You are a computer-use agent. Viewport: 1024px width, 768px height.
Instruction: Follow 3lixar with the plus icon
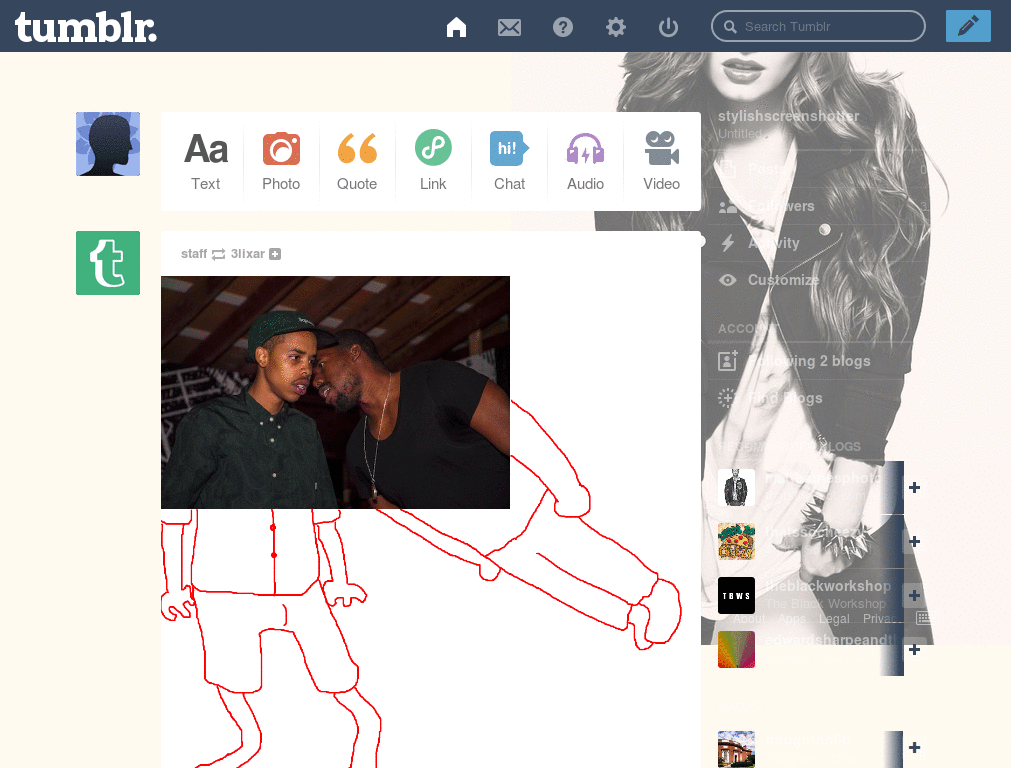(x=275, y=254)
